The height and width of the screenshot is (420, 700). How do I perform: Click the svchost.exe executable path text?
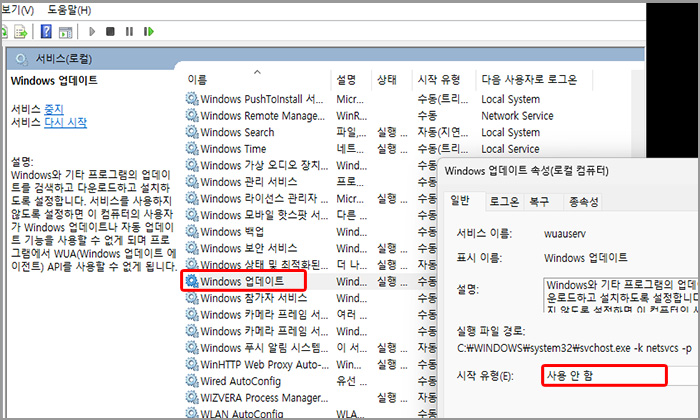click(x=574, y=348)
